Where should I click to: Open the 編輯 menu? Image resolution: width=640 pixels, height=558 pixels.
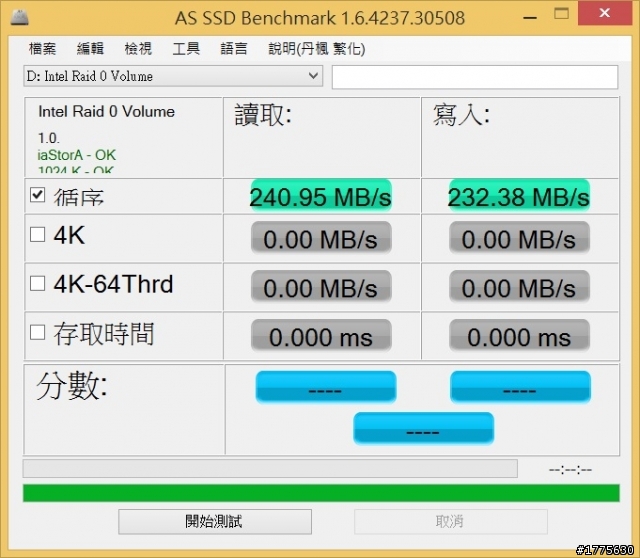90,49
